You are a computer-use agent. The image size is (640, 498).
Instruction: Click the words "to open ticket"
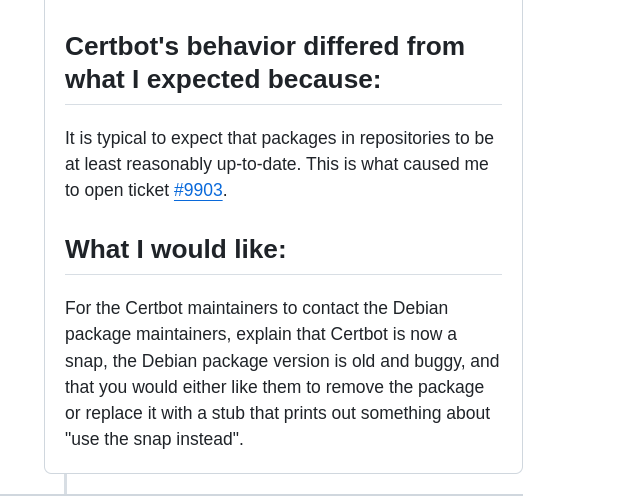[x=117, y=190]
